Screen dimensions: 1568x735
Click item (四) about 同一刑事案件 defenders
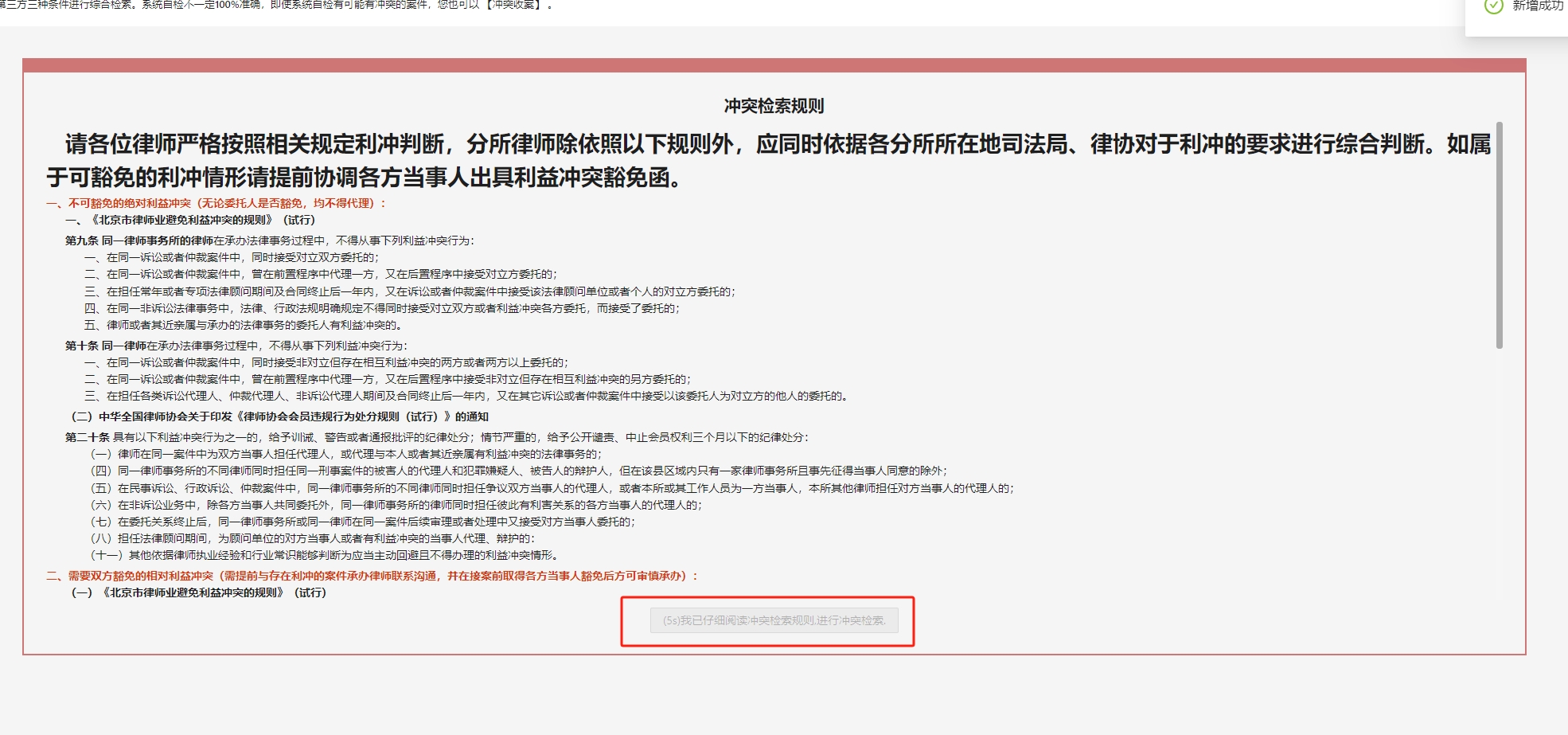(x=519, y=471)
